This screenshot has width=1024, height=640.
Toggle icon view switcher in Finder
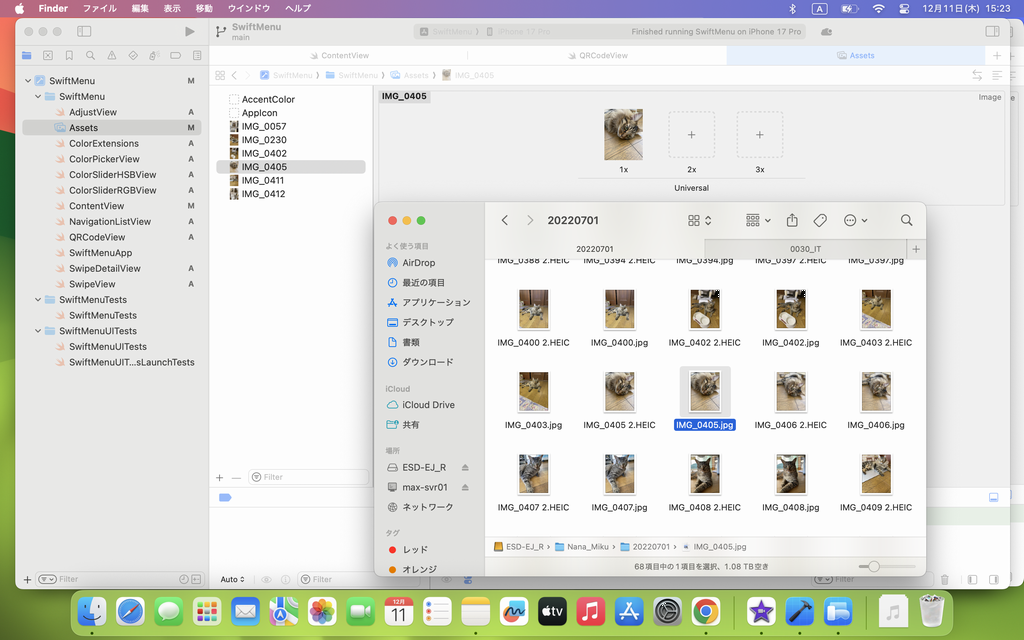point(699,220)
